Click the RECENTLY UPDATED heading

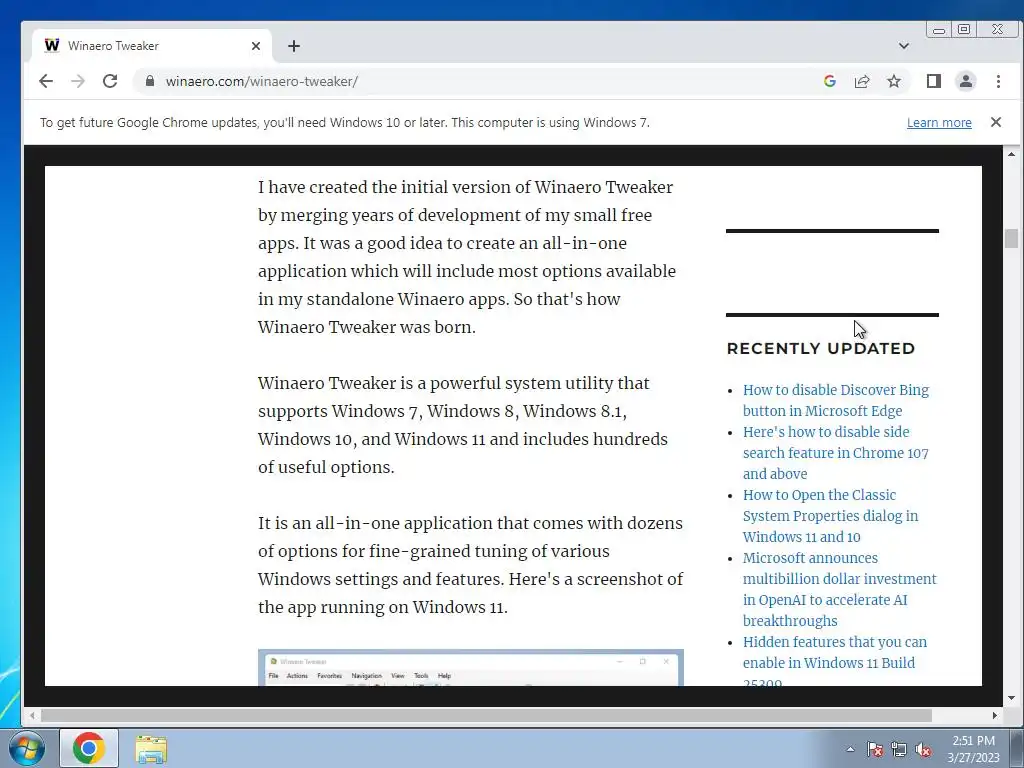(821, 349)
